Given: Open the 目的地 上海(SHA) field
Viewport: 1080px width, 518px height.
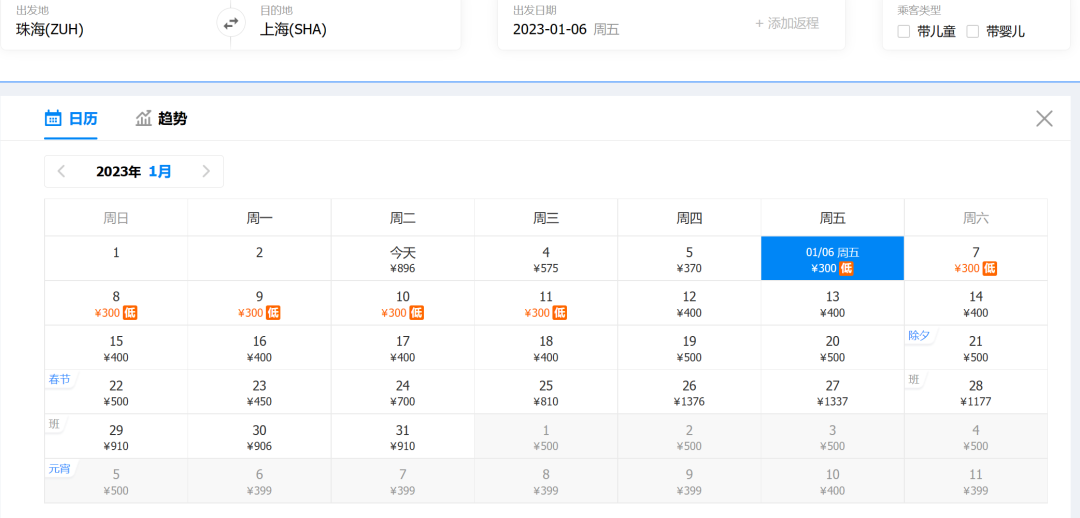Looking at the screenshot, I should tap(346, 23).
